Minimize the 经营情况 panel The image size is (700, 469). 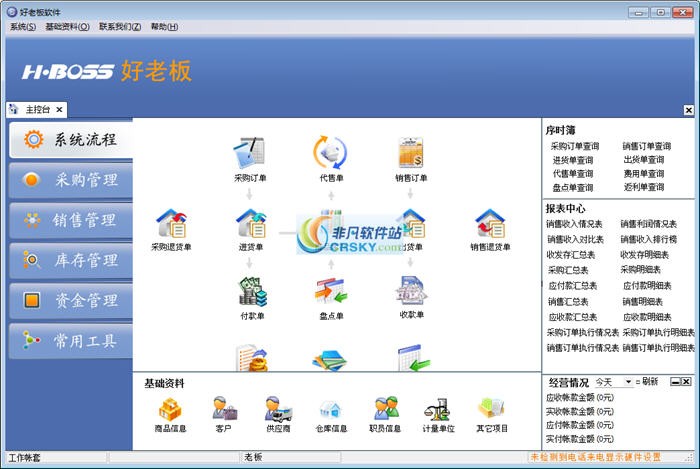[675, 382]
